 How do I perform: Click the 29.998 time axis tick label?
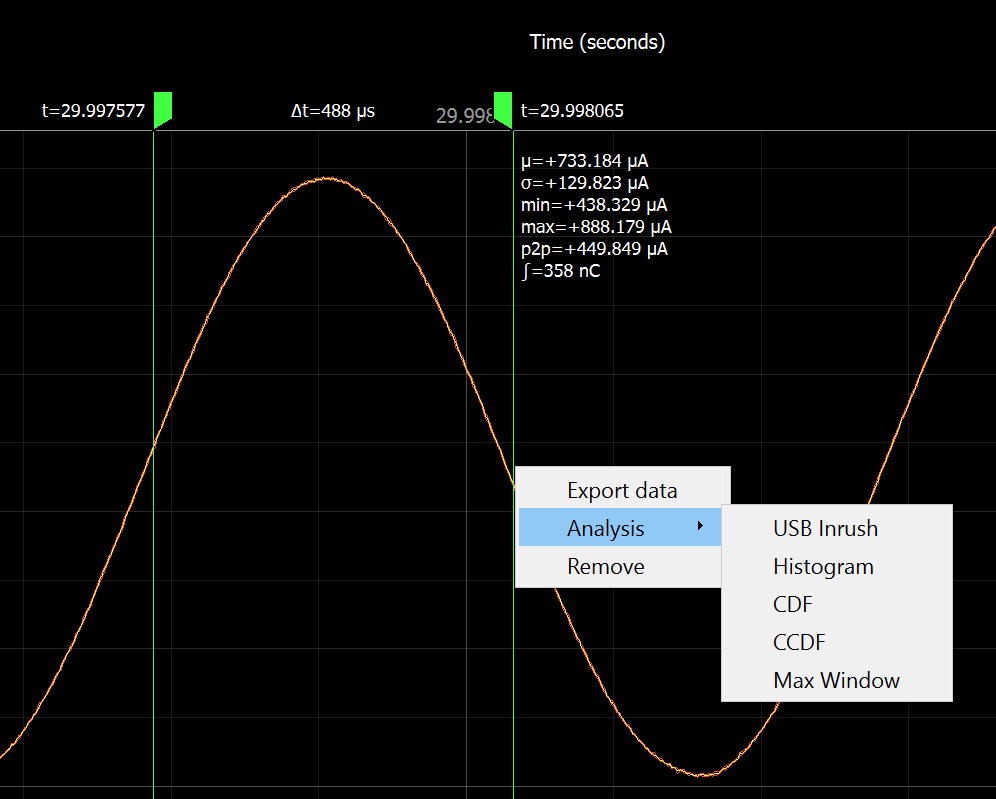tap(465, 116)
